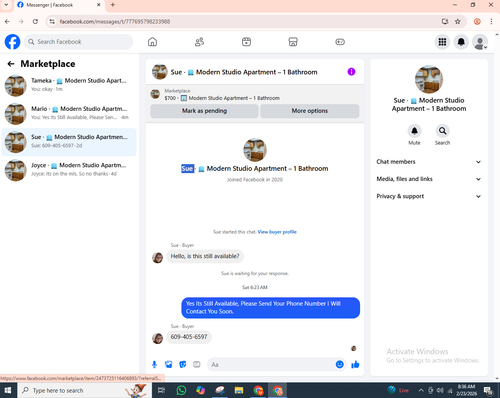Open the Friends icon in top navigation
Screen dimensions: 500x398
pyautogui.click(x=199, y=42)
